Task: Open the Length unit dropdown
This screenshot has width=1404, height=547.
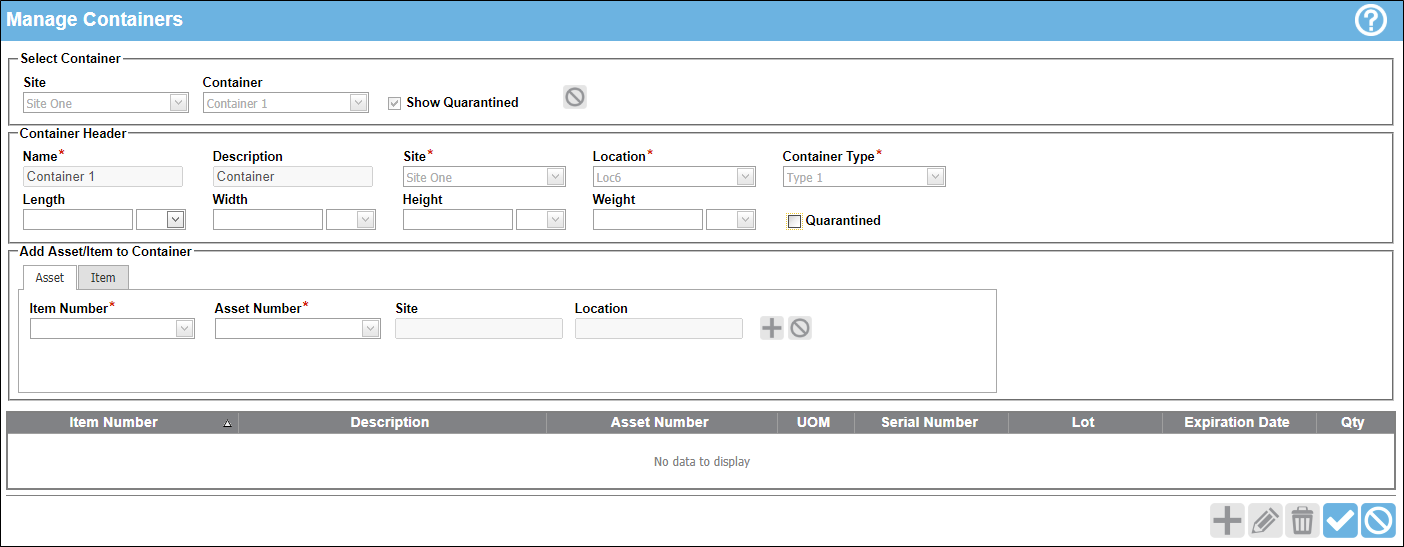Action: (175, 220)
